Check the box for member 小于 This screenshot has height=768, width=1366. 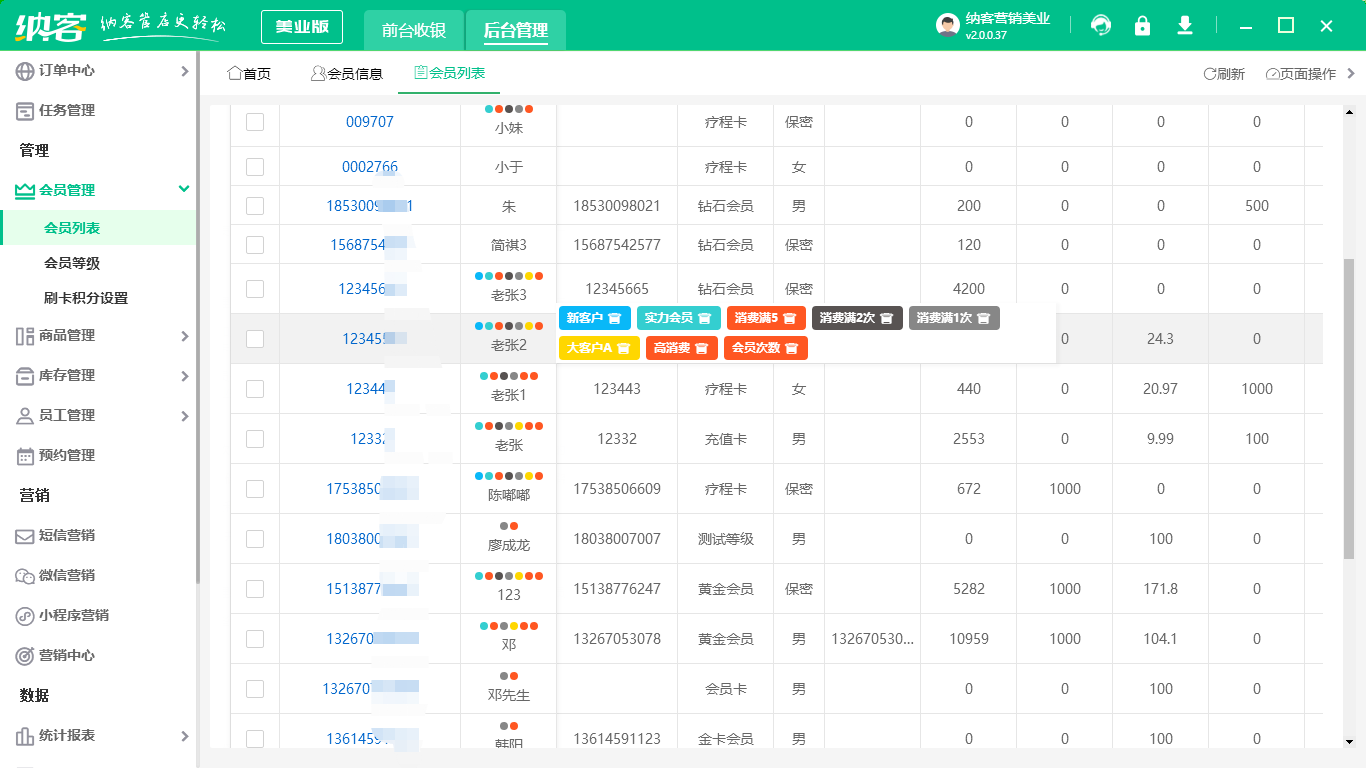pyautogui.click(x=255, y=167)
